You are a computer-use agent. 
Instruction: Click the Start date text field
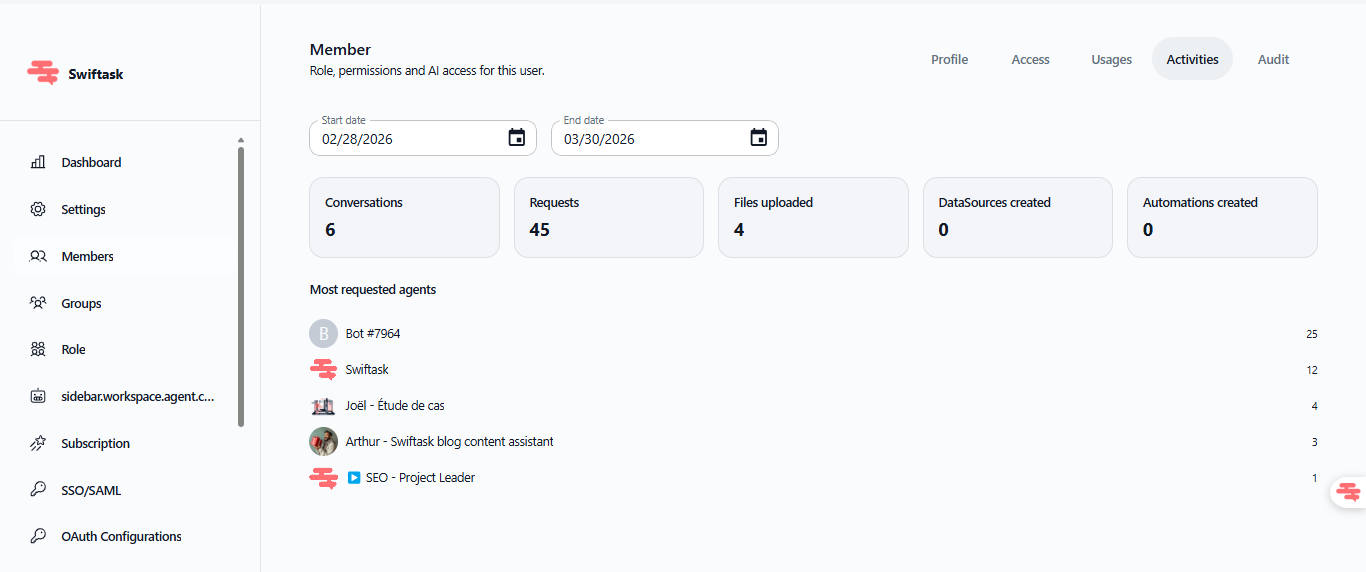[405, 139]
